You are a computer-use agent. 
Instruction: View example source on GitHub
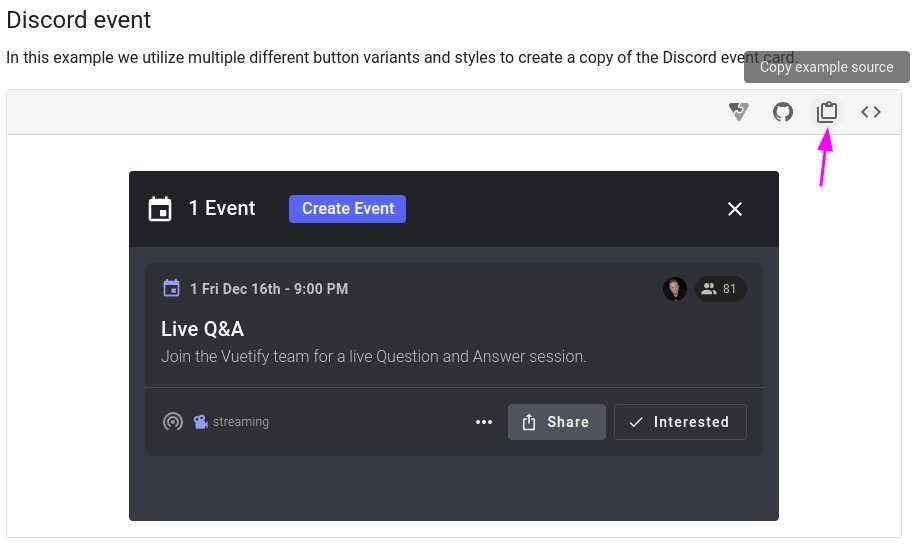tap(783, 111)
